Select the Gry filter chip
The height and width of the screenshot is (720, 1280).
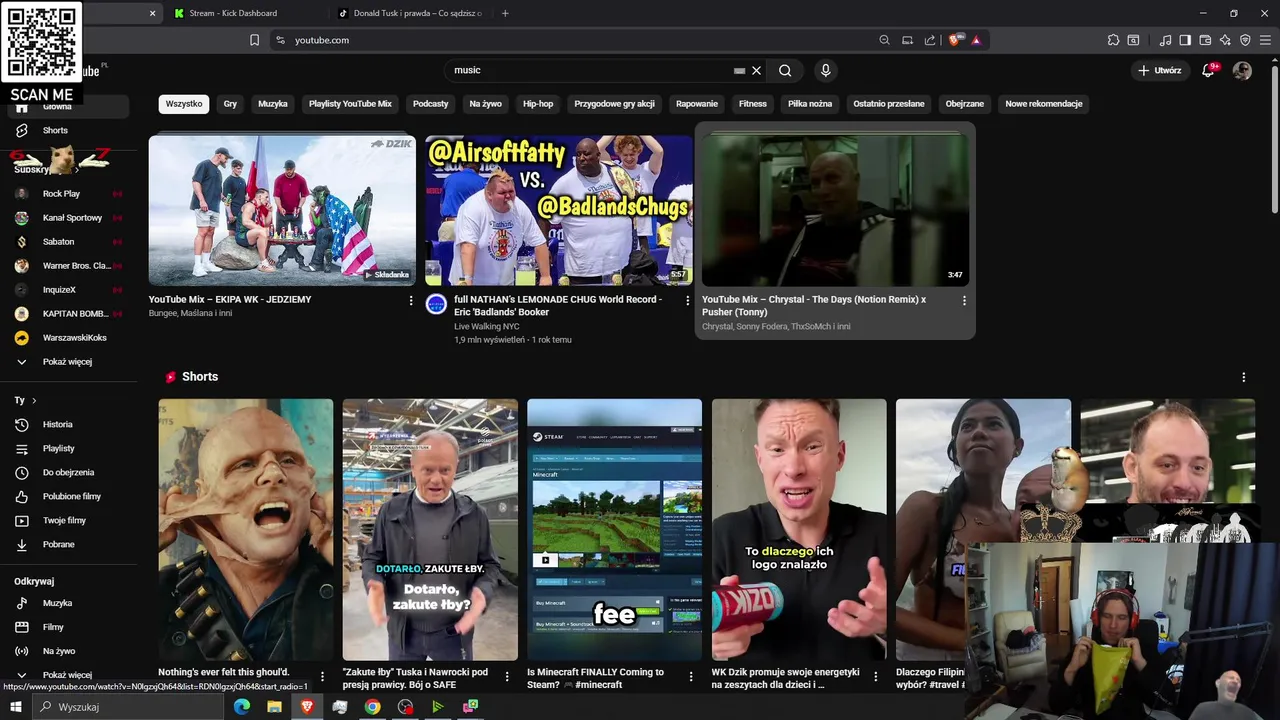point(230,104)
